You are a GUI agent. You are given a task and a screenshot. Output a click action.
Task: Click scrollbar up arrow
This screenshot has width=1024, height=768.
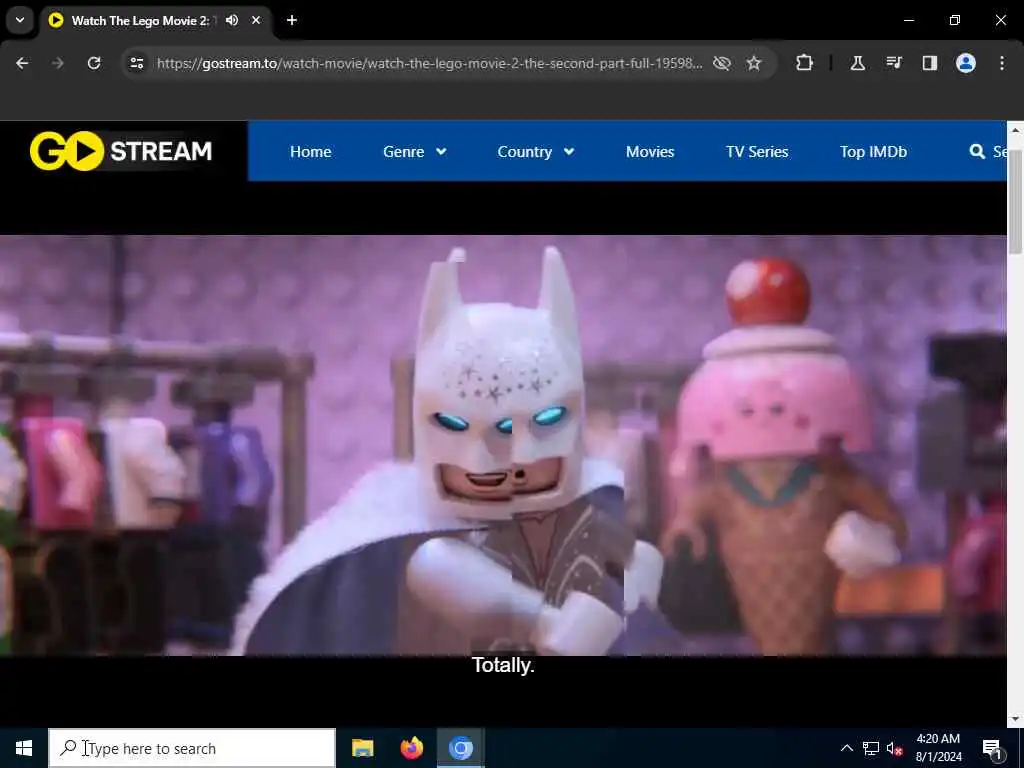pyautogui.click(x=1015, y=129)
